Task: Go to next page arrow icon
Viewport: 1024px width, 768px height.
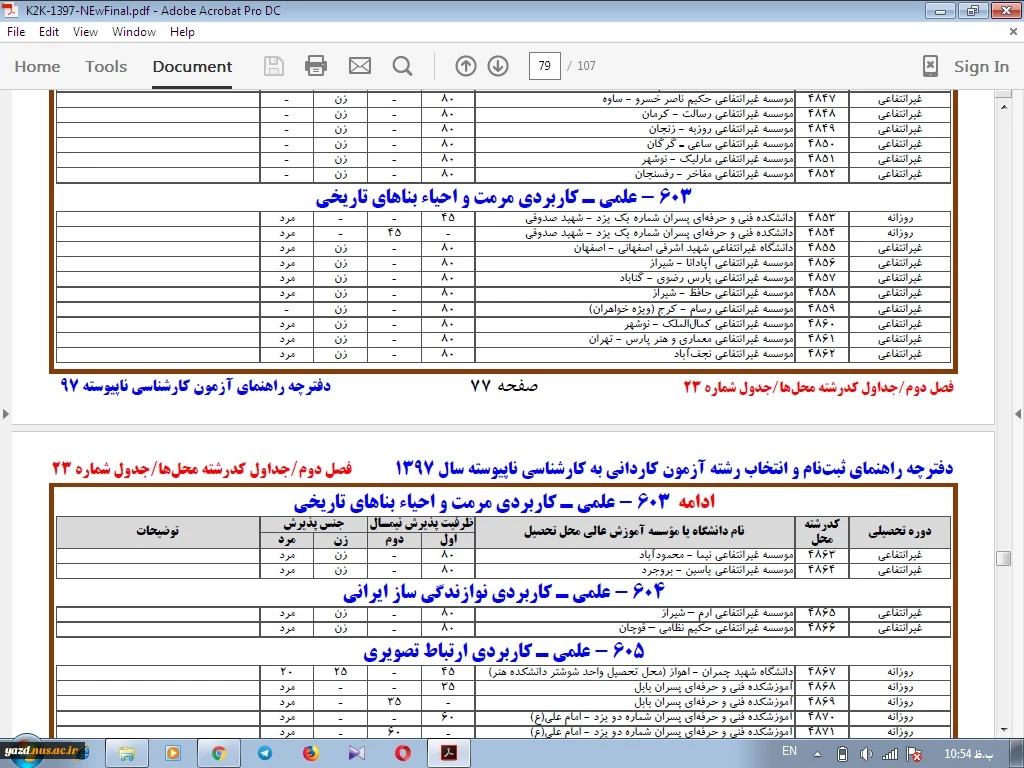Action: (498, 66)
